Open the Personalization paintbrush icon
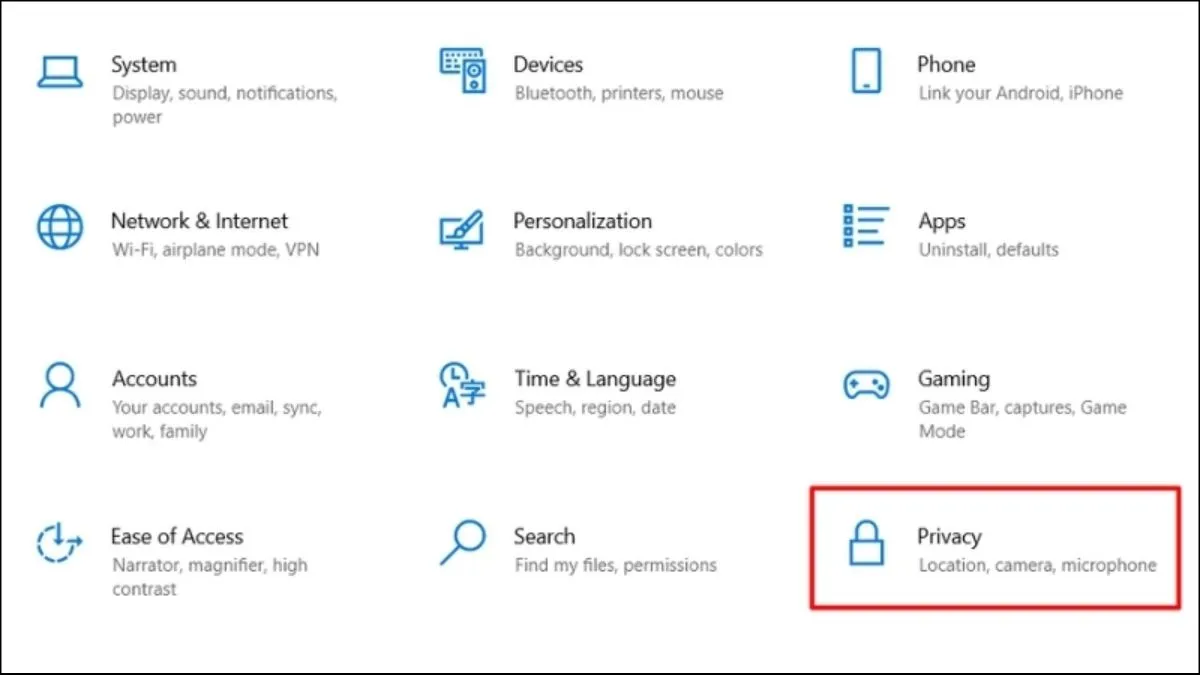Screen dimensions: 1200x675 click(x=462, y=229)
